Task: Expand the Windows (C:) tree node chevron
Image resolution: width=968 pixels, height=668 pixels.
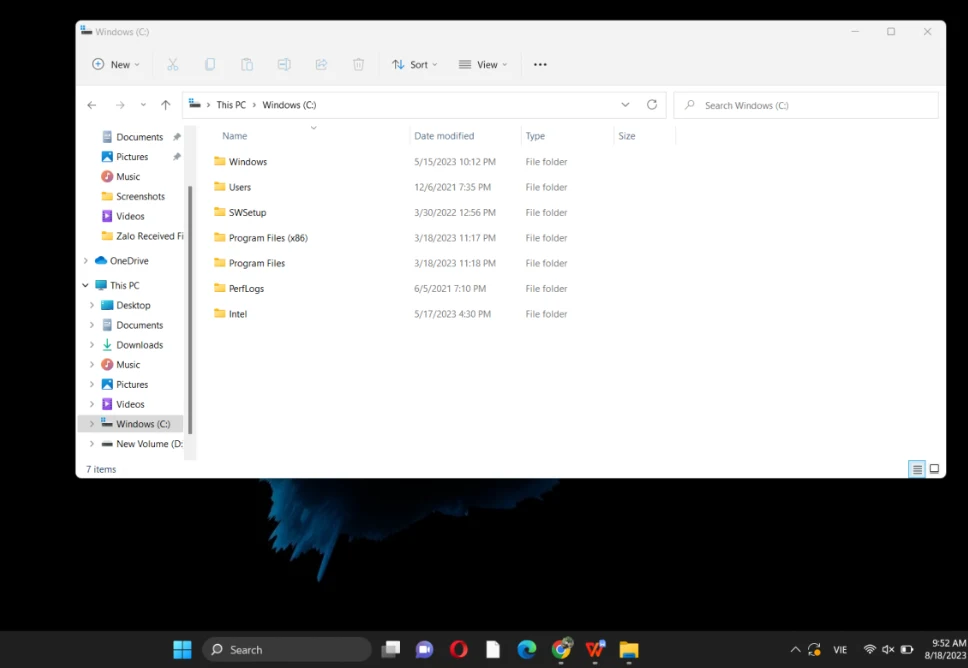Action: pyautogui.click(x=91, y=424)
